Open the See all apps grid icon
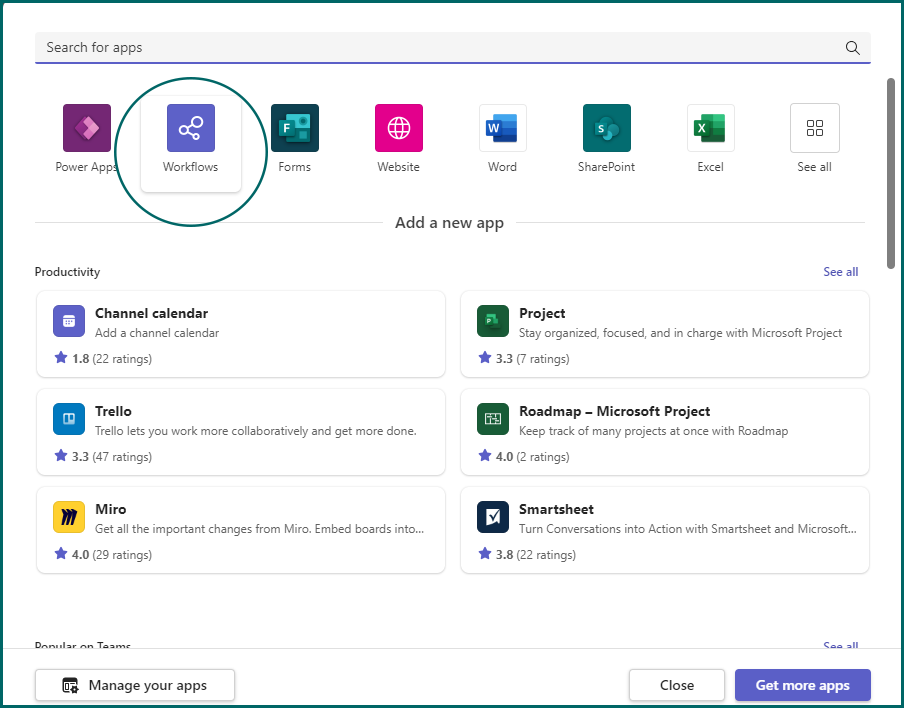Viewport: 904px width, 708px height. click(x=815, y=128)
